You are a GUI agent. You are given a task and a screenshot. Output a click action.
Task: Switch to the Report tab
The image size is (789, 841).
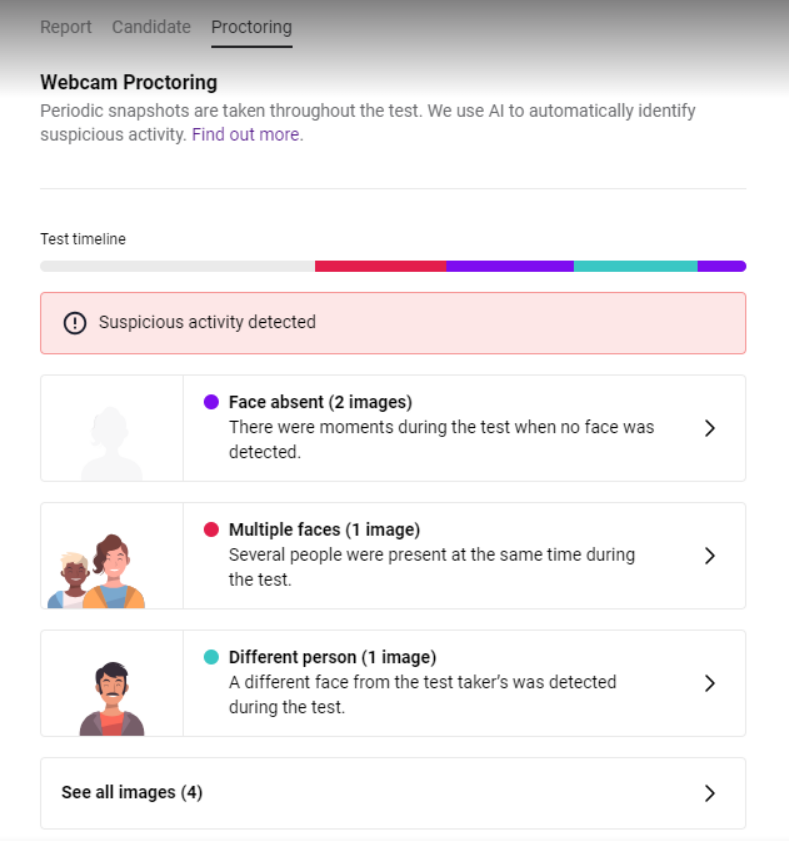click(x=66, y=27)
